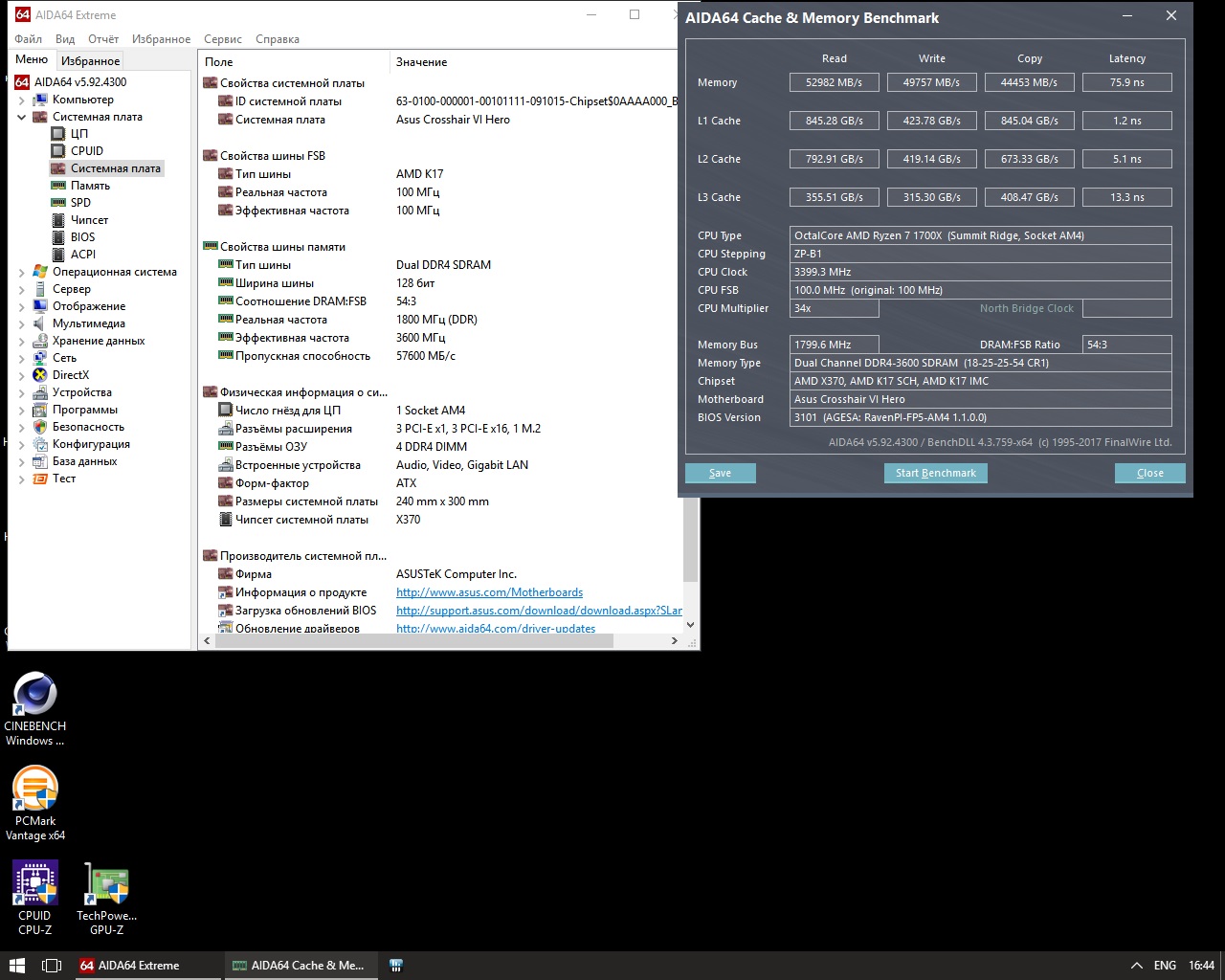Click the vertical scrollbar down arrow

(x=691, y=624)
